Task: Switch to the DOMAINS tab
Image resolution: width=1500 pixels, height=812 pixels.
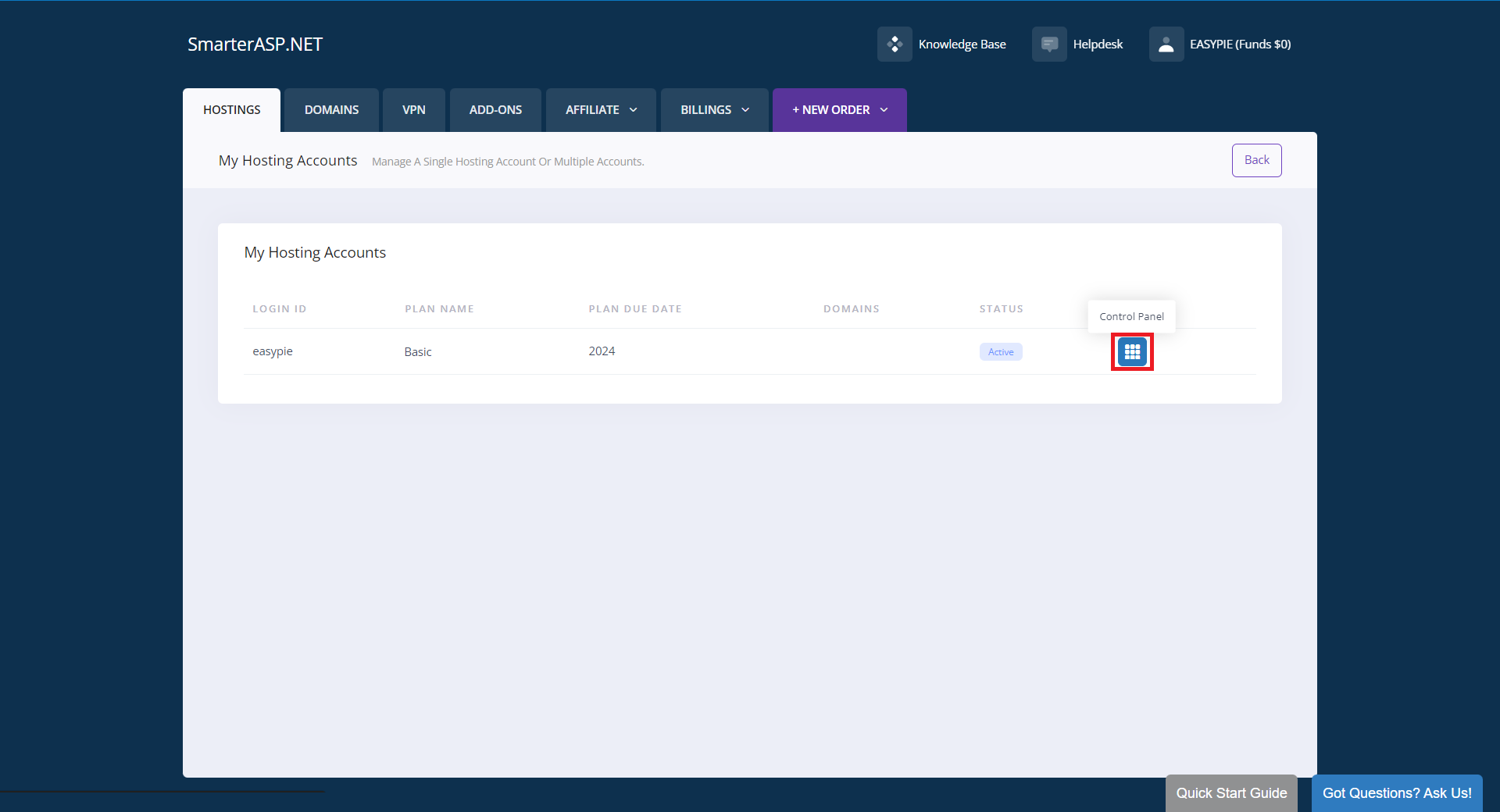Action: point(330,109)
